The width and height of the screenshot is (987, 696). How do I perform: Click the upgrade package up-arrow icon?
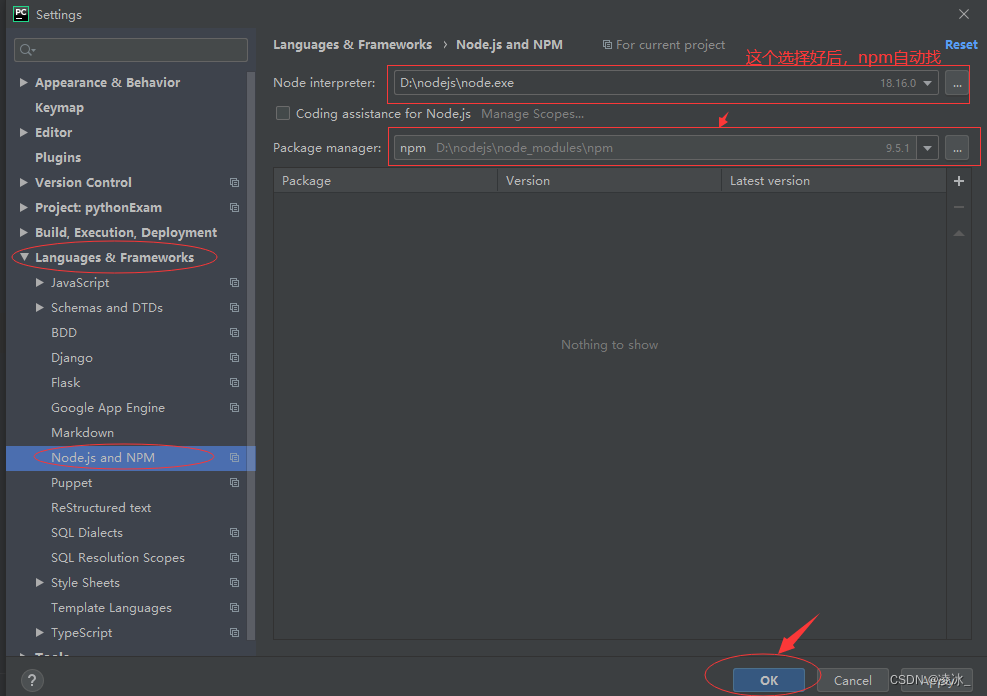tap(959, 233)
